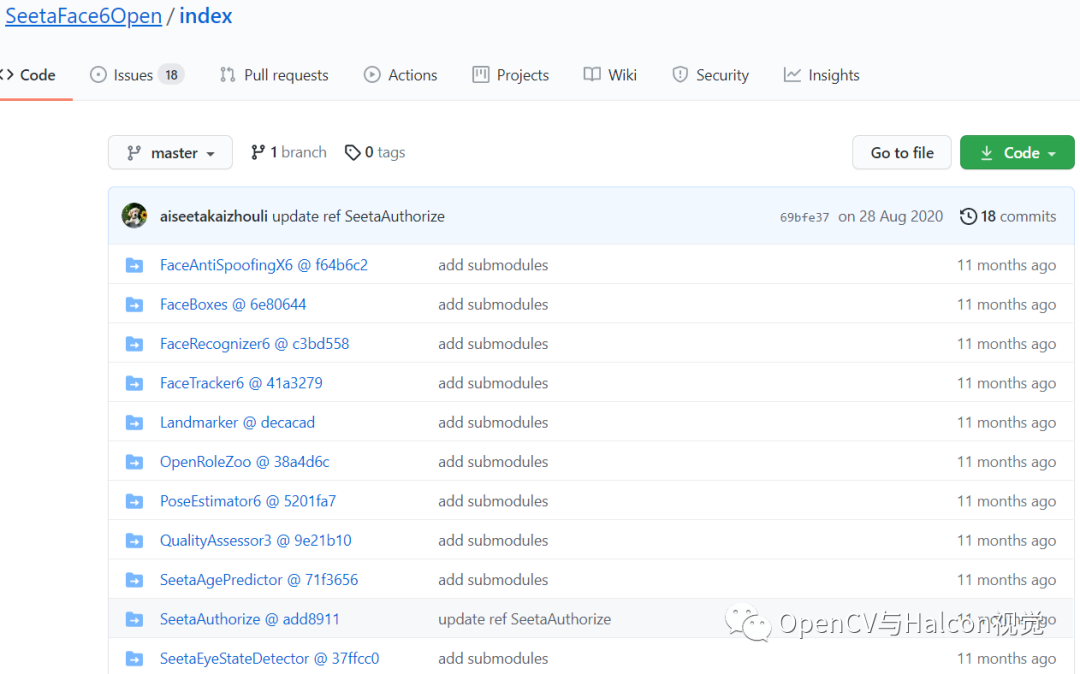1080x674 pixels.
Task: Switch to the Code tab
Action: [x=29, y=75]
